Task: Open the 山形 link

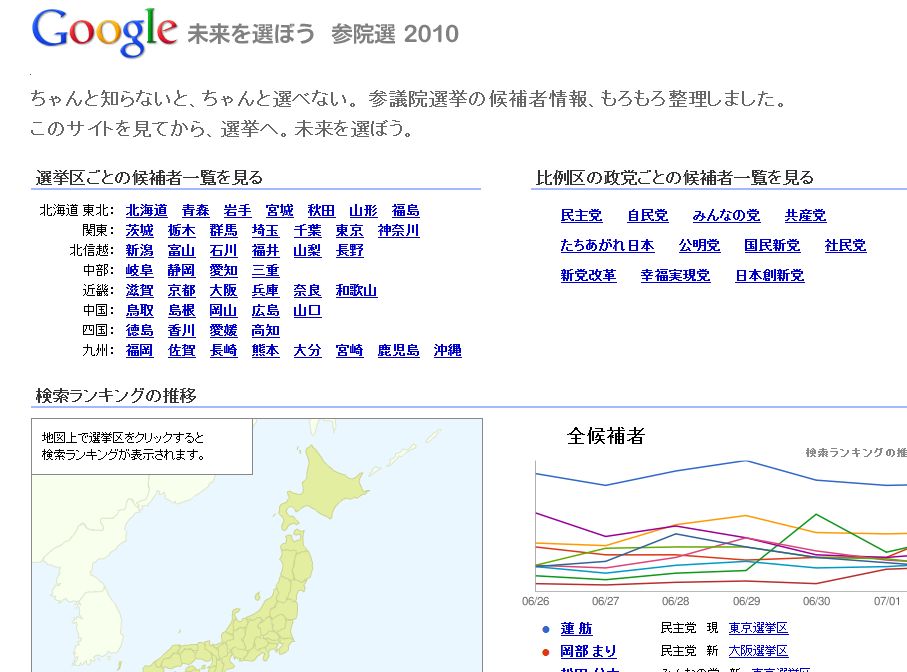Action: pyautogui.click(x=363, y=211)
